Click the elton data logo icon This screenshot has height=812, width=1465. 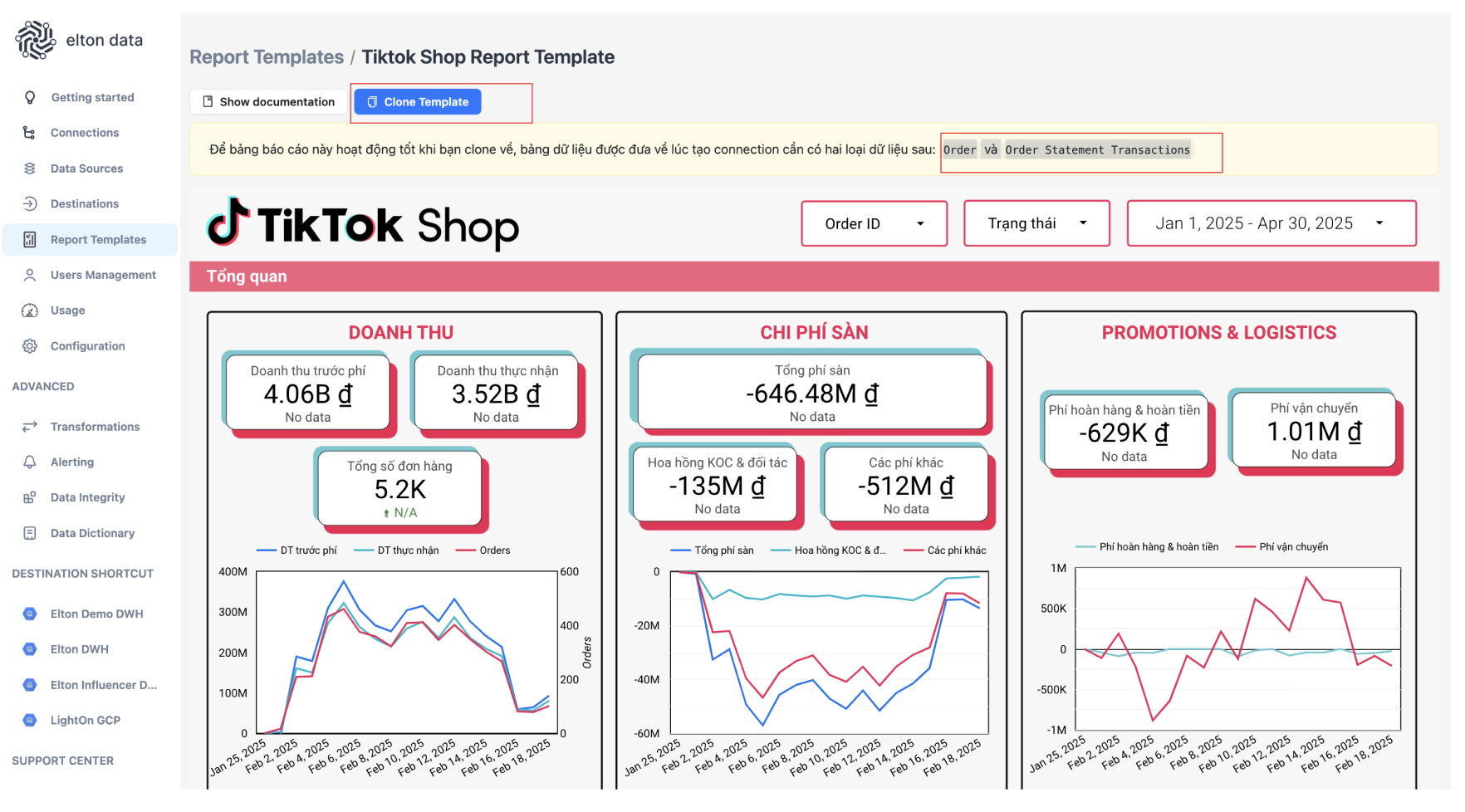35,40
